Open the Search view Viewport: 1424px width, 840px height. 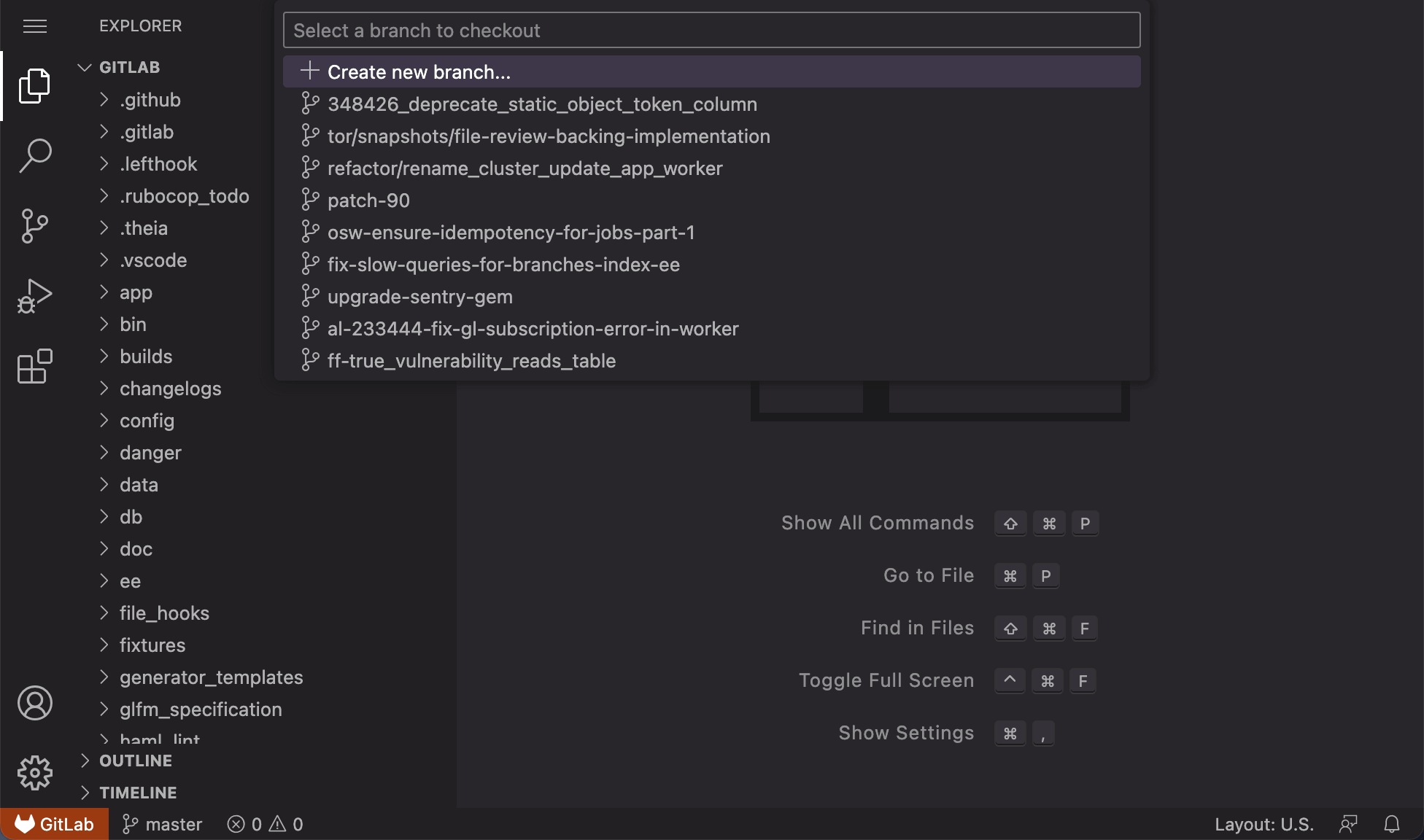click(x=34, y=155)
